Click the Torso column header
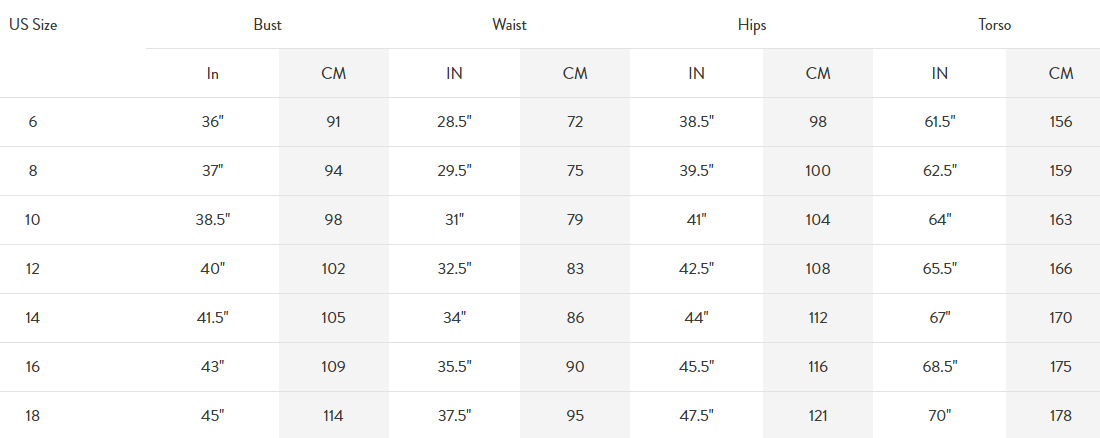Image resolution: width=1100 pixels, height=438 pixels. pos(995,25)
